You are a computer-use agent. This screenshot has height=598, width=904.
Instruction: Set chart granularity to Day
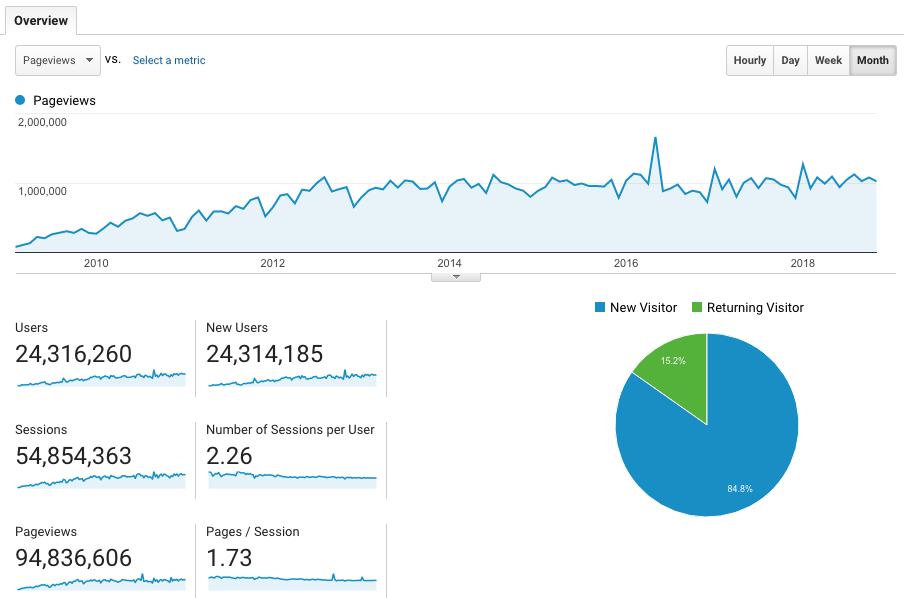point(790,60)
